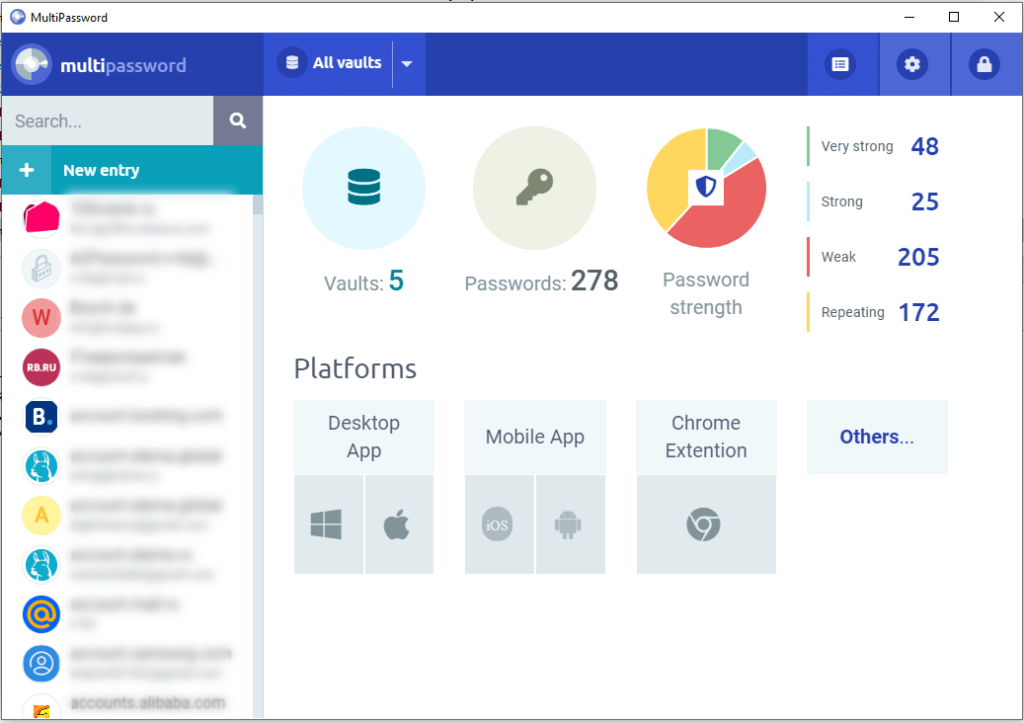Click the lock icon to lock the app
Screen dimensions: 1024x723
click(984, 64)
